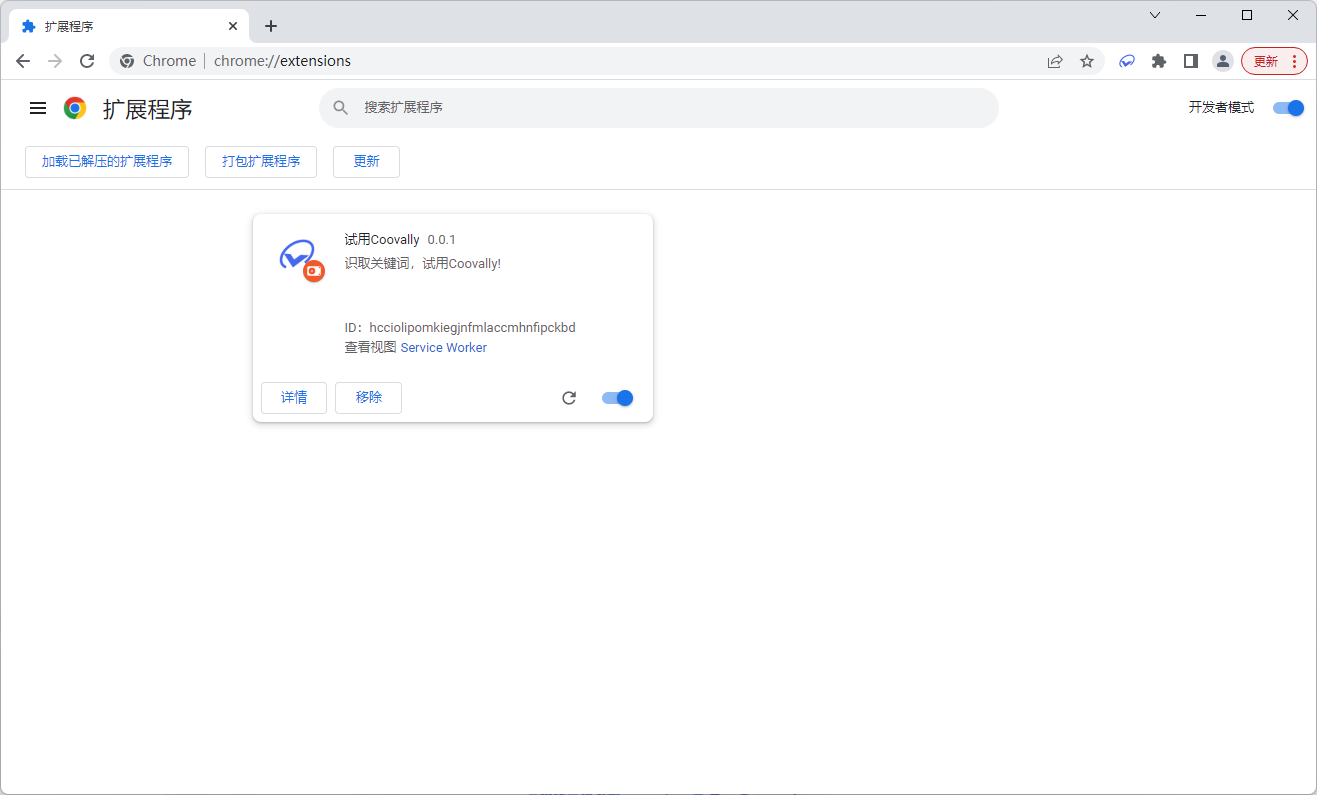Focus the 搜索扩展程序 search field
Screen dimensions: 1317x795
(659, 107)
